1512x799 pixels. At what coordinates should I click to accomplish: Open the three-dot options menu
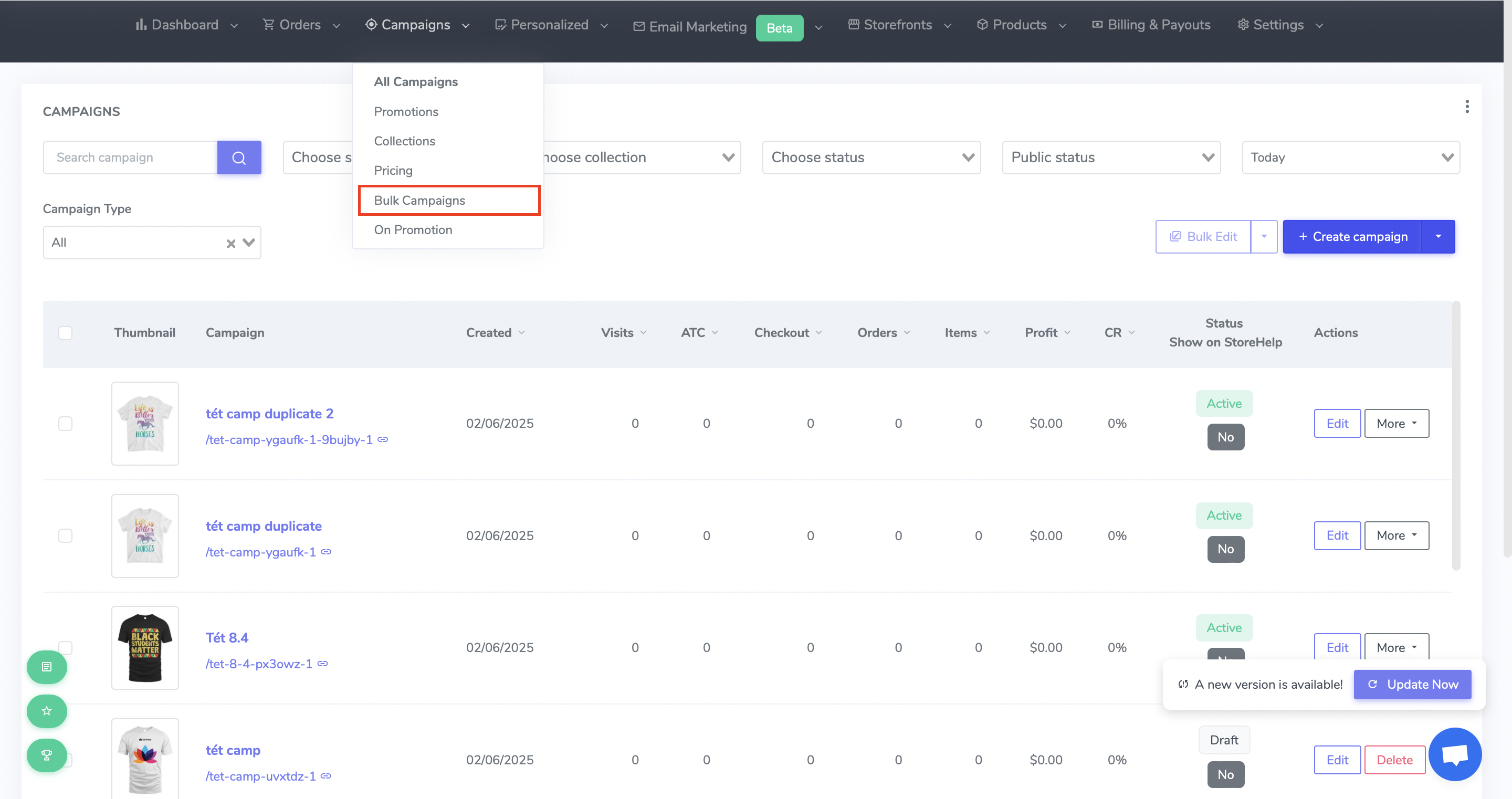click(1467, 107)
